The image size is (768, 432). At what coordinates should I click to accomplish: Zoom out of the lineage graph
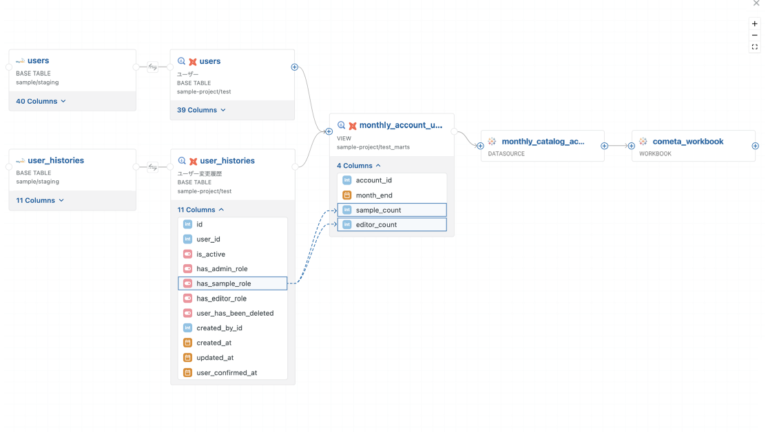click(755, 35)
